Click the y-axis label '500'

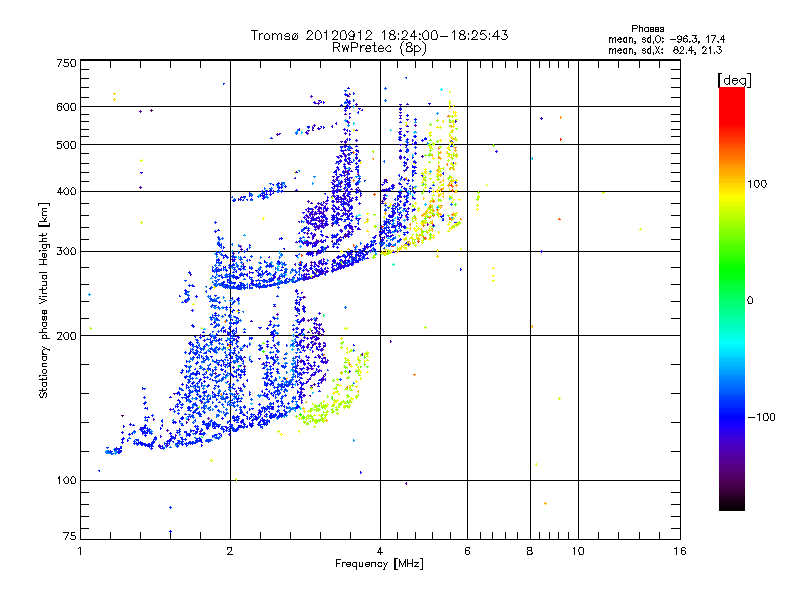(66, 145)
